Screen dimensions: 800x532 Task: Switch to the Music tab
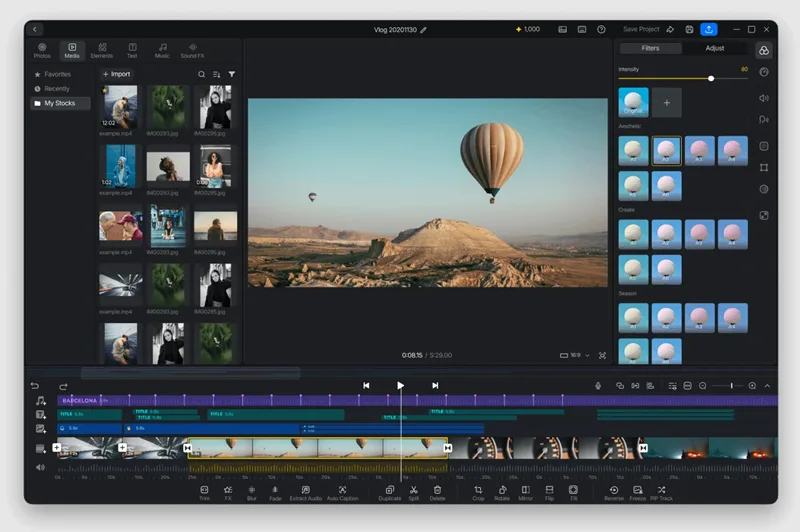tap(162, 50)
